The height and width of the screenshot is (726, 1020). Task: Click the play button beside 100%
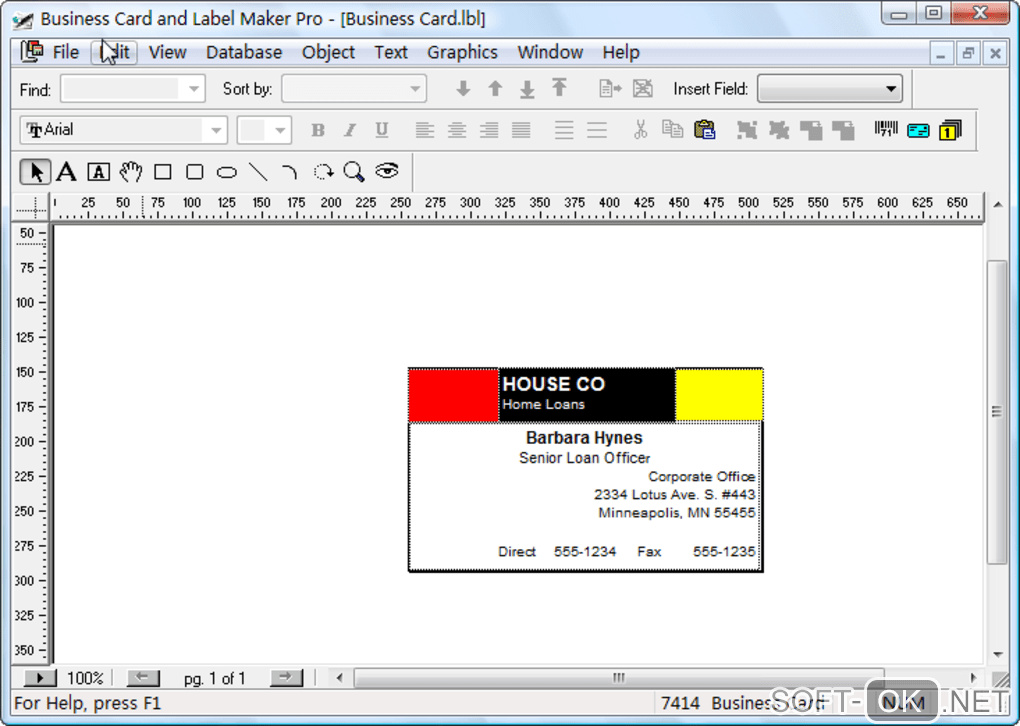point(40,678)
